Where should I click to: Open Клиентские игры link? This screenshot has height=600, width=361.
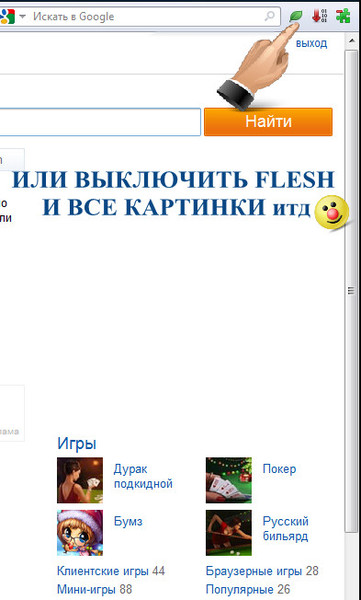[x=103, y=571]
